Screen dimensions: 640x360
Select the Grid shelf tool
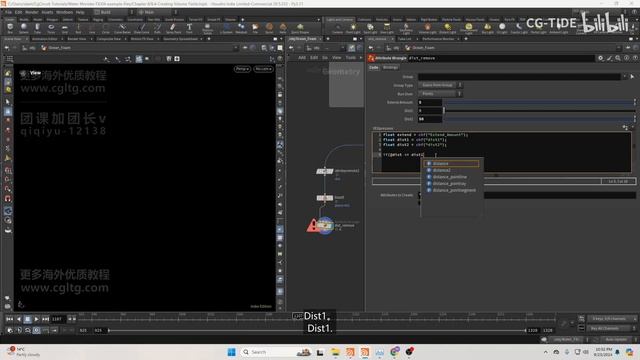[x=64, y=28]
